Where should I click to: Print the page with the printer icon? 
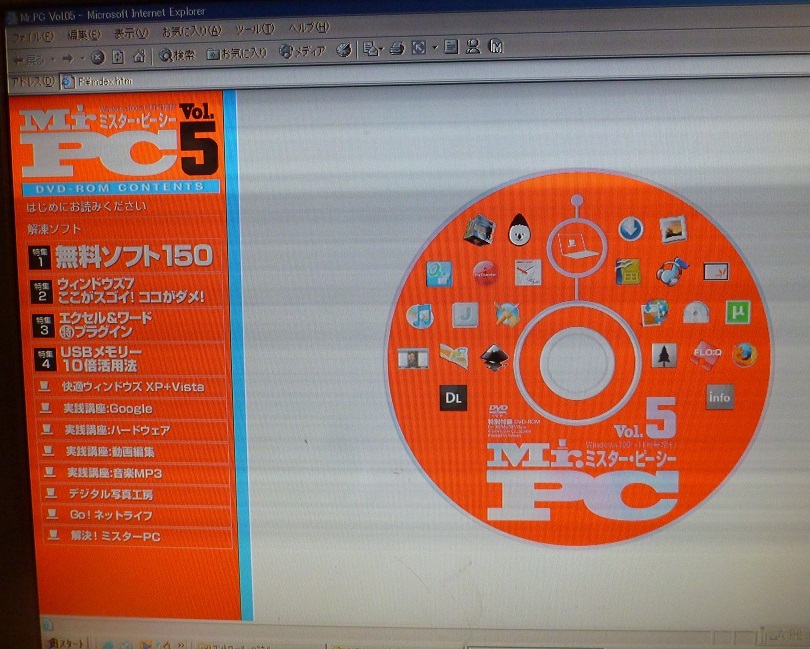point(397,49)
